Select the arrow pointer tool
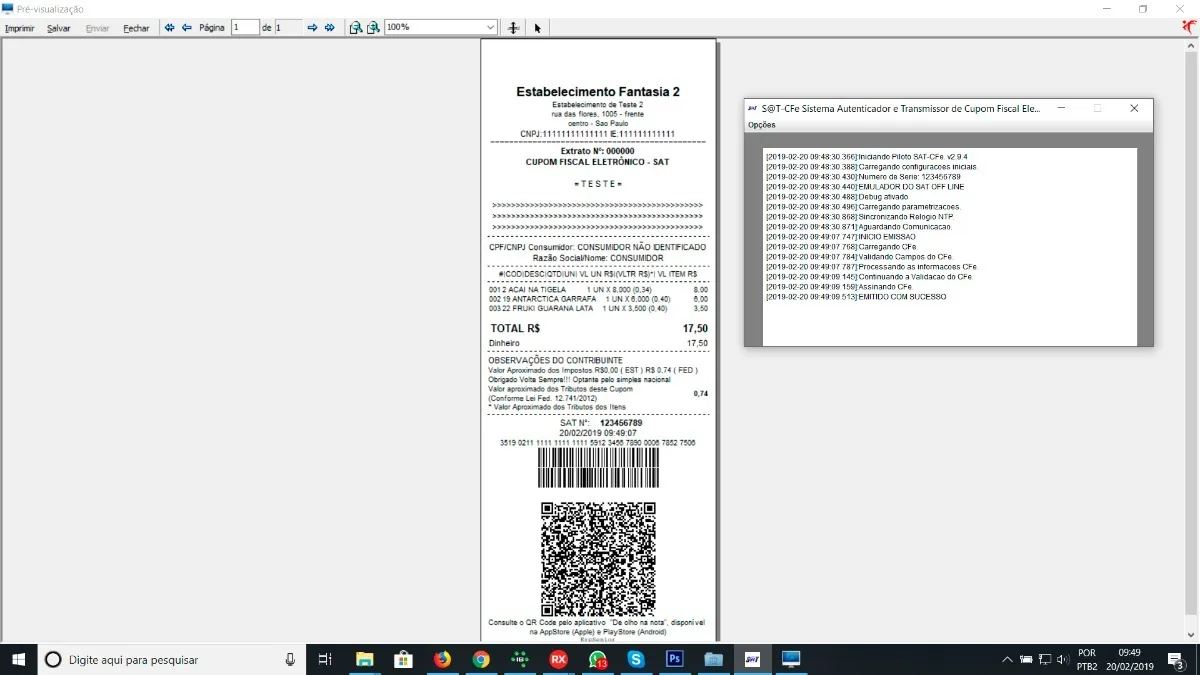The width and height of the screenshot is (1200, 675). pyautogui.click(x=537, y=28)
